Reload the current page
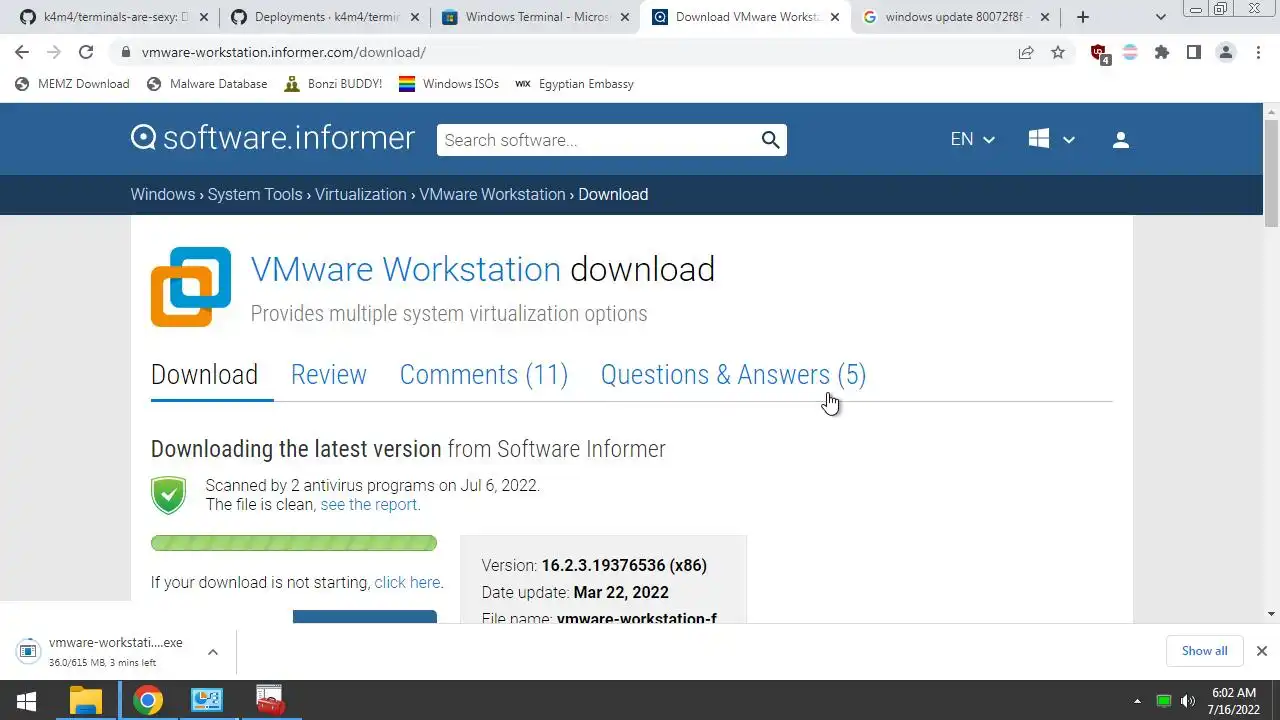 pos(86,53)
